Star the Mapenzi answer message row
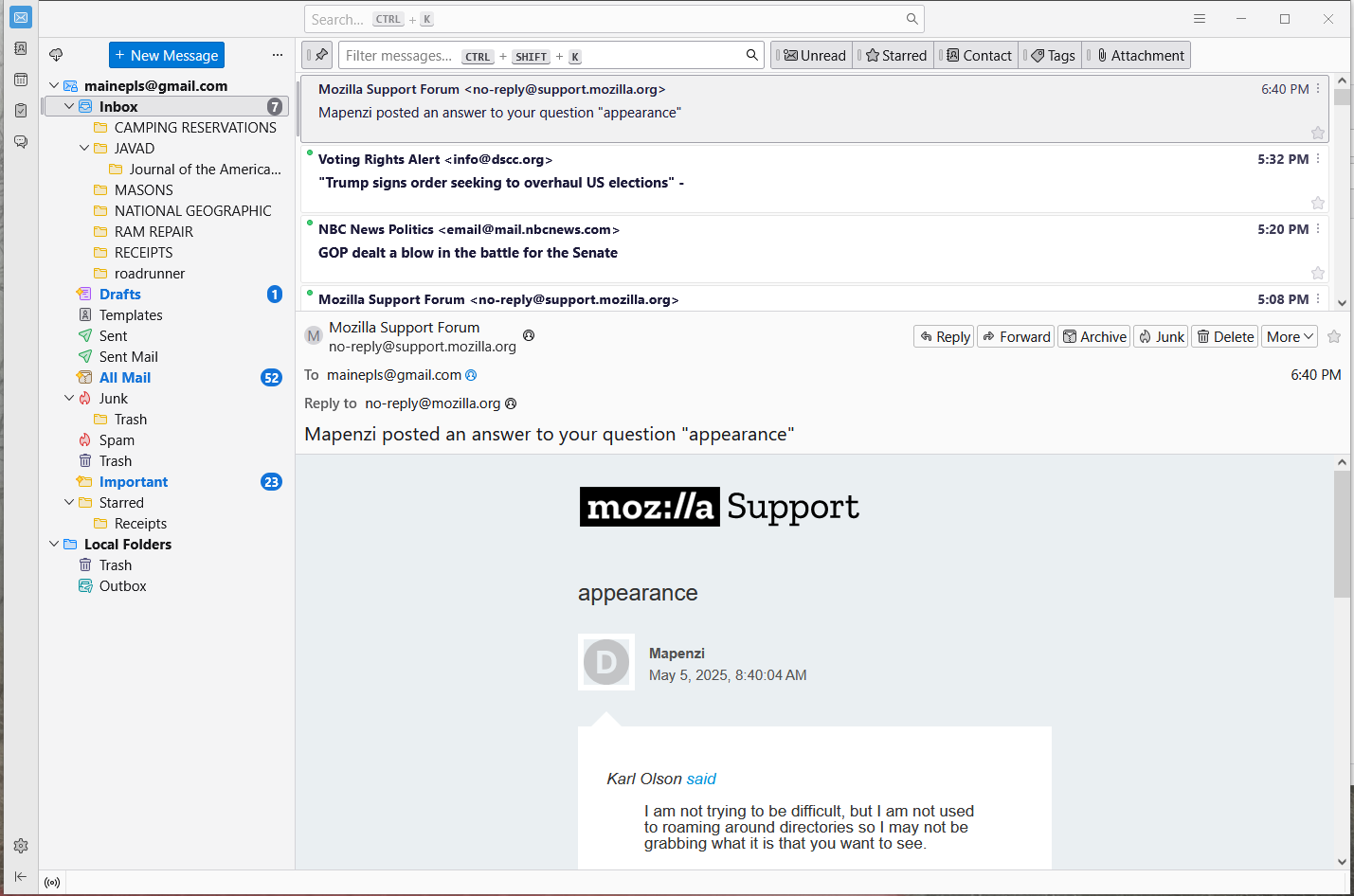The width and height of the screenshot is (1354, 896). [x=1318, y=133]
